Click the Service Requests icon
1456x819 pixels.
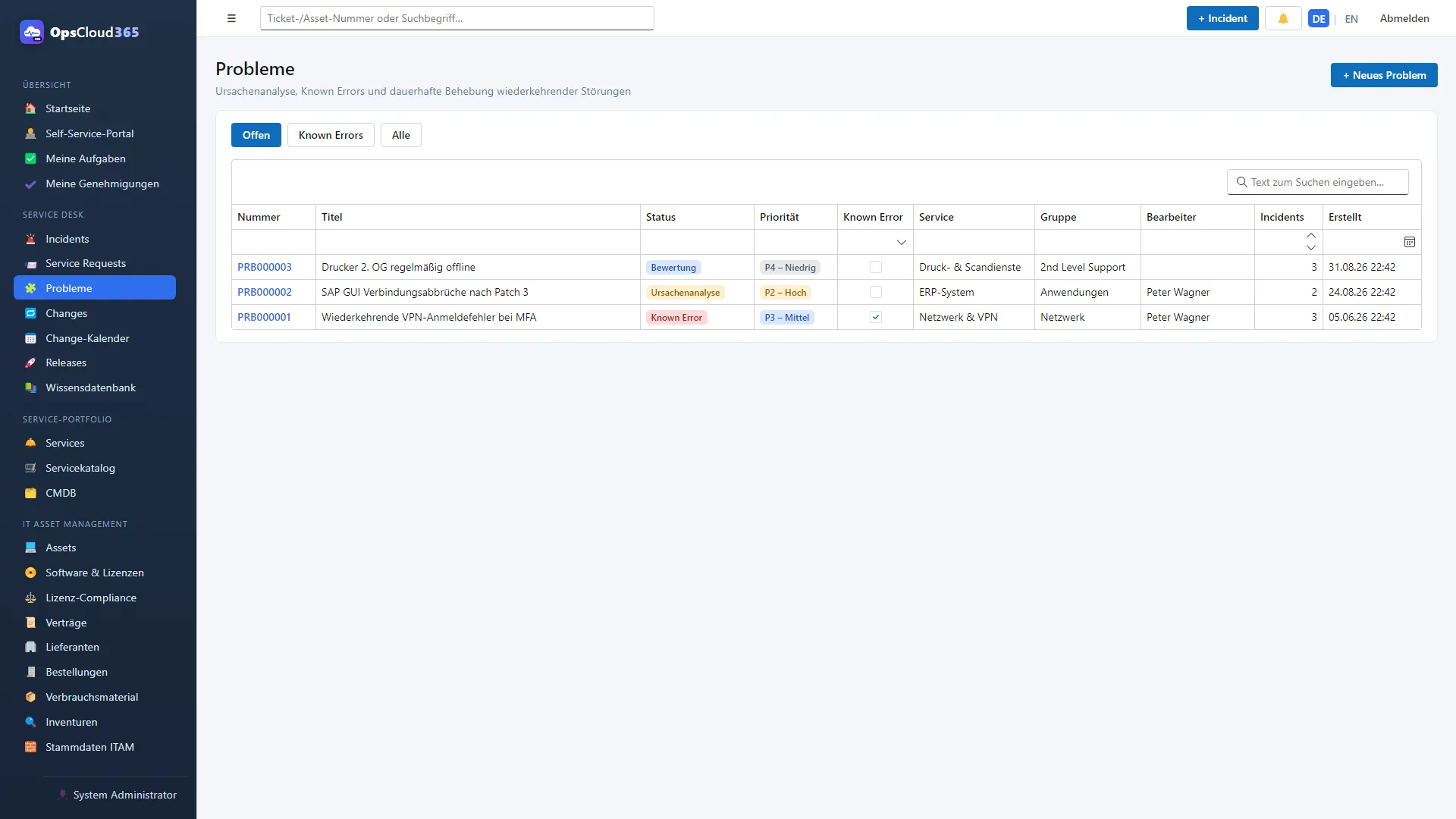tap(30, 263)
